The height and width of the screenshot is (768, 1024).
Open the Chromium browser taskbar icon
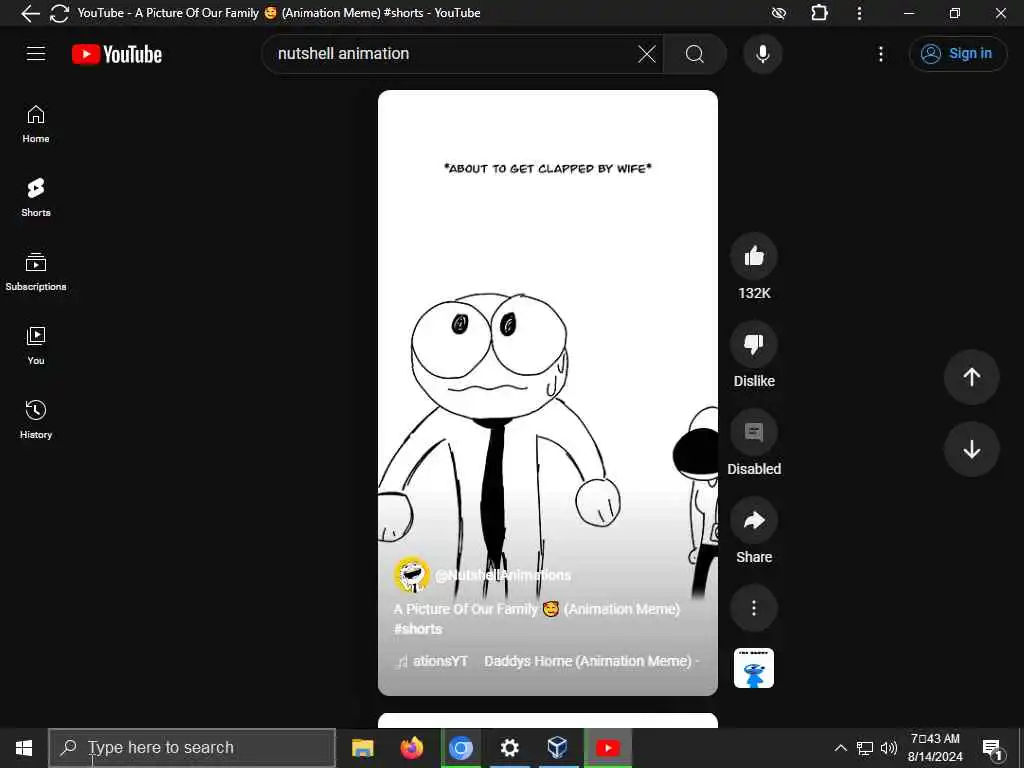(460, 748)
